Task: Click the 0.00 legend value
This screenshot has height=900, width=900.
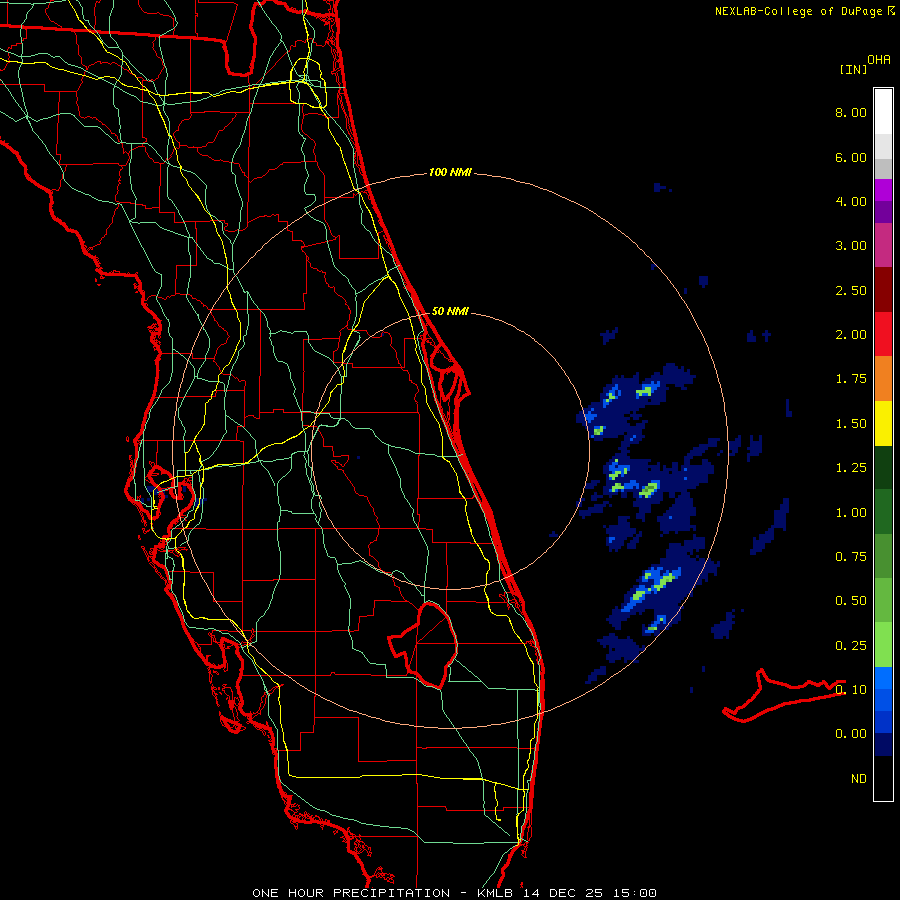Action: (851, 734)
